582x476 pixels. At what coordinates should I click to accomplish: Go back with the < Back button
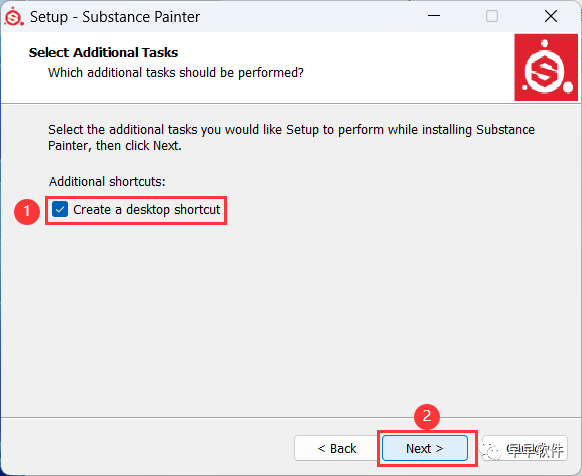pyautogui.click(x=337, y=448)
